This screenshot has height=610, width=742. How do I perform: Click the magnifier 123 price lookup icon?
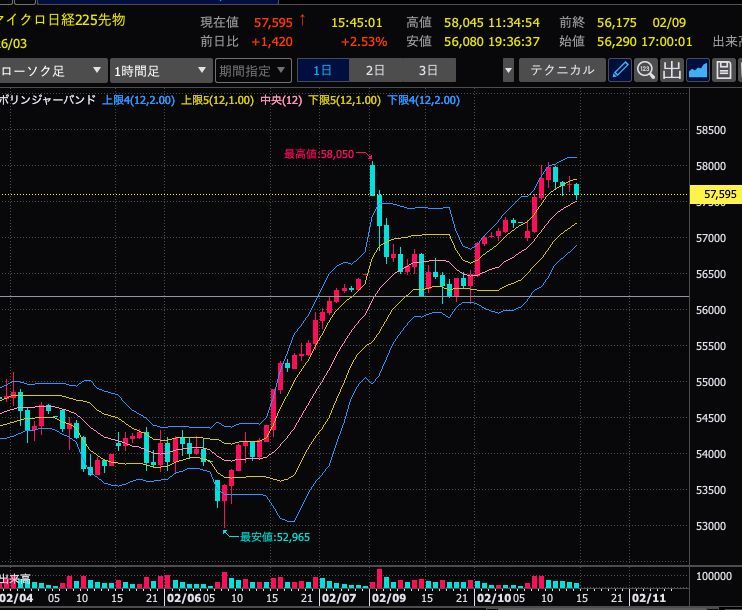click(x=646, y=71)
